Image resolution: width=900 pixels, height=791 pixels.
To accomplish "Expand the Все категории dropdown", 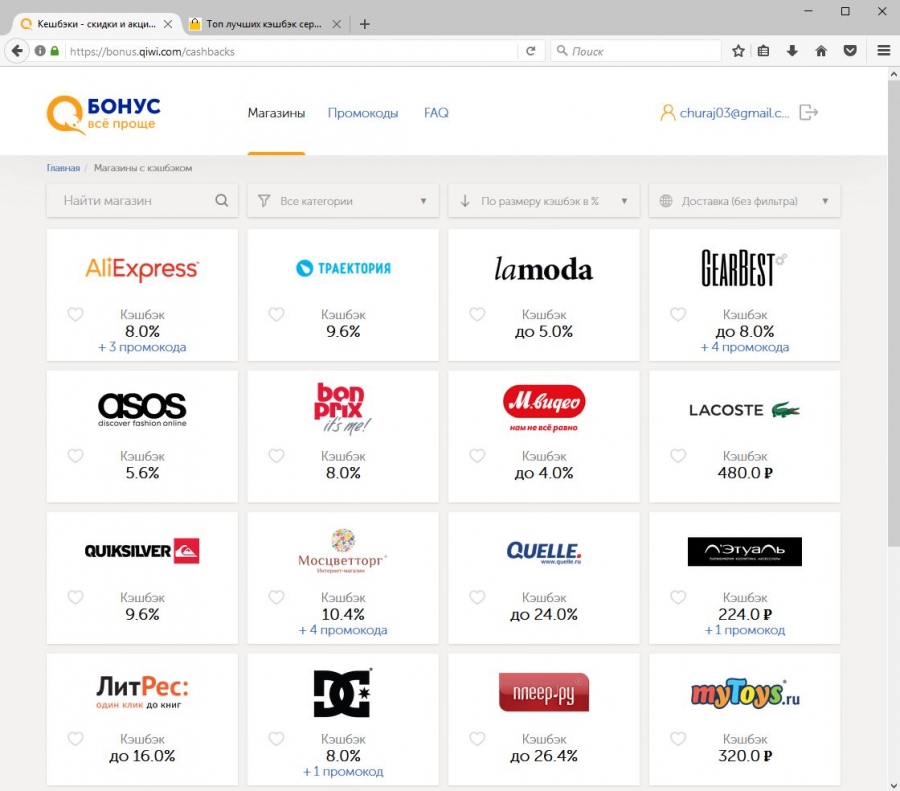I will click(343, 201).
